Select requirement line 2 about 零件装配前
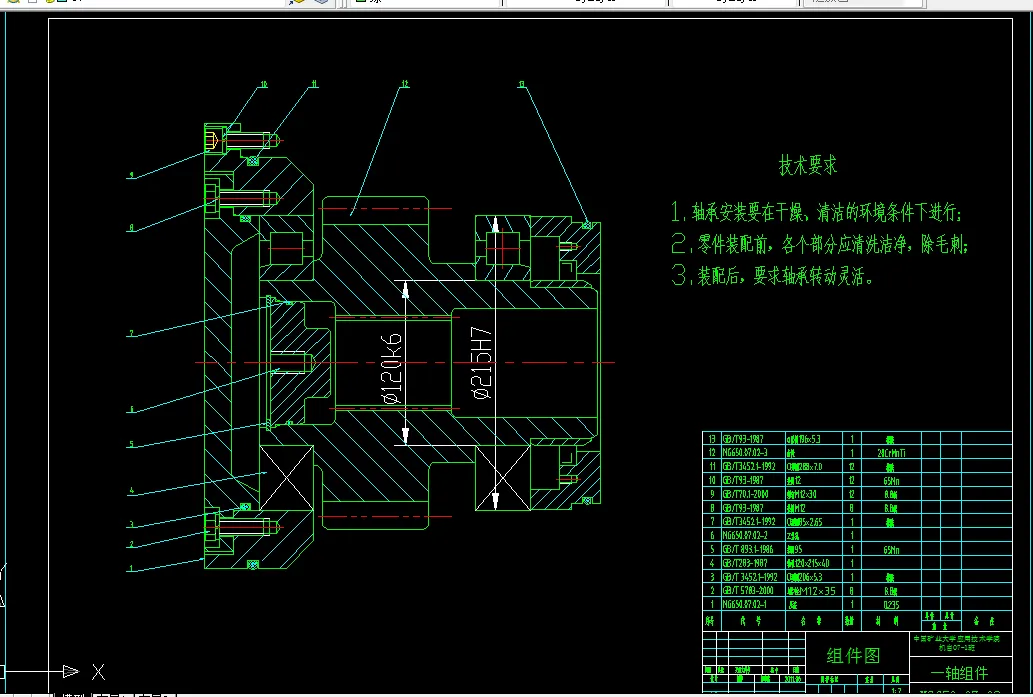Viewport: 1033px width, 697px height. tap(820, 244)
